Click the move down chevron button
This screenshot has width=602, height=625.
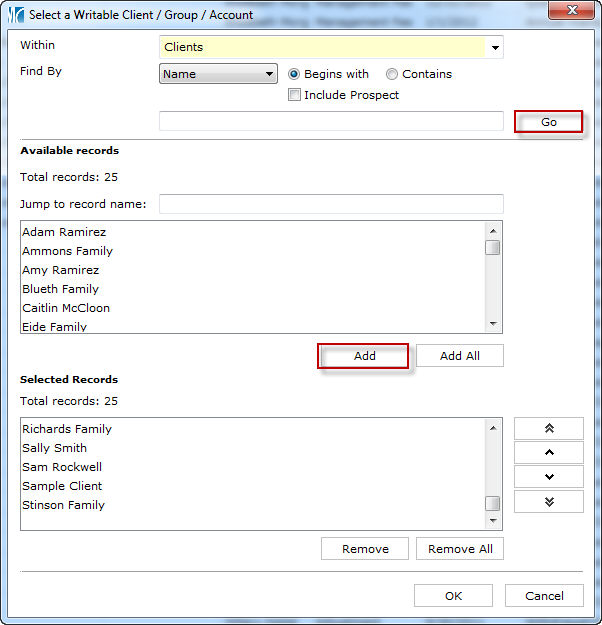[548, 477]
